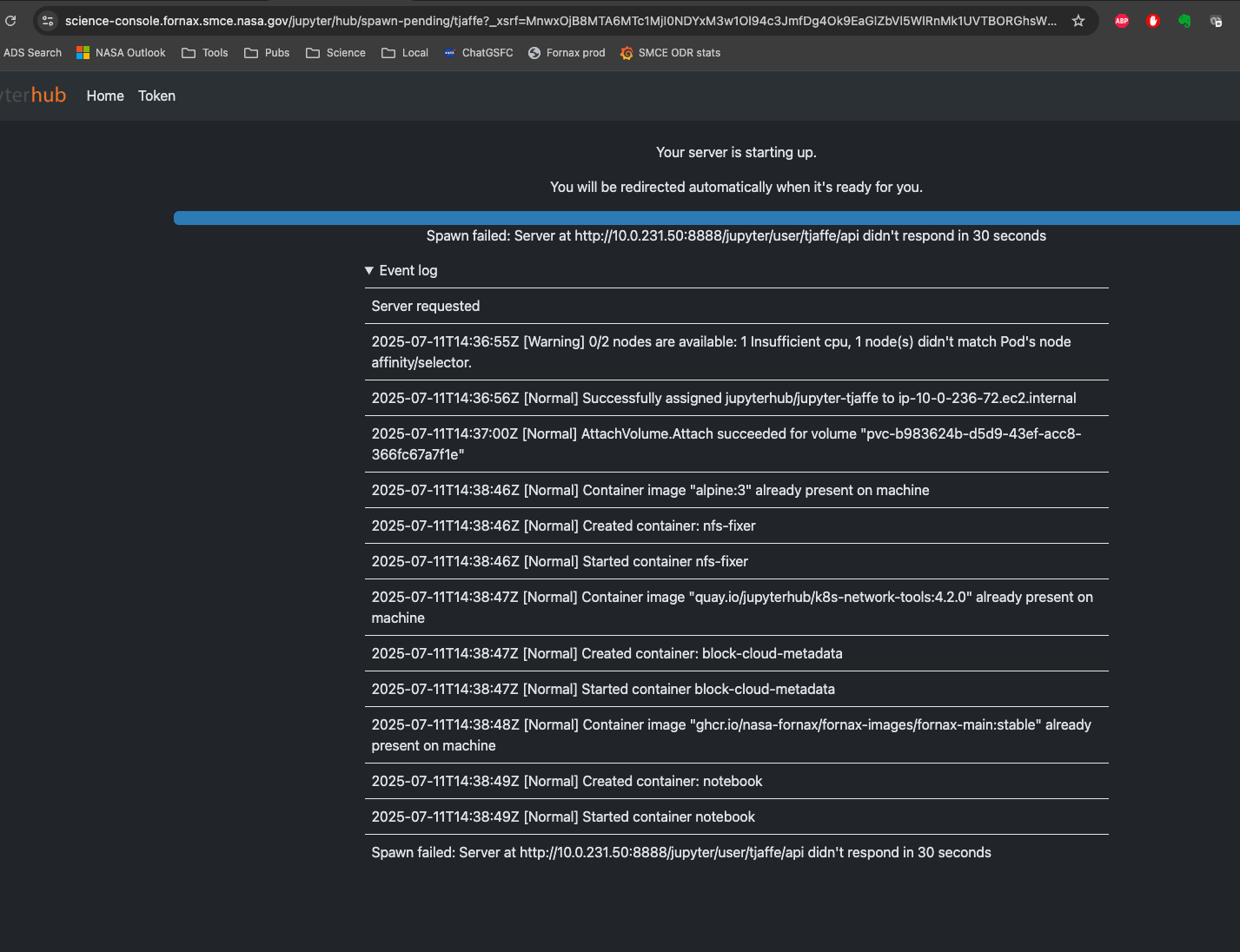Open the ChatGSFC bookmark
Viewport: 1240px width, 952px height.
(478, 53)
